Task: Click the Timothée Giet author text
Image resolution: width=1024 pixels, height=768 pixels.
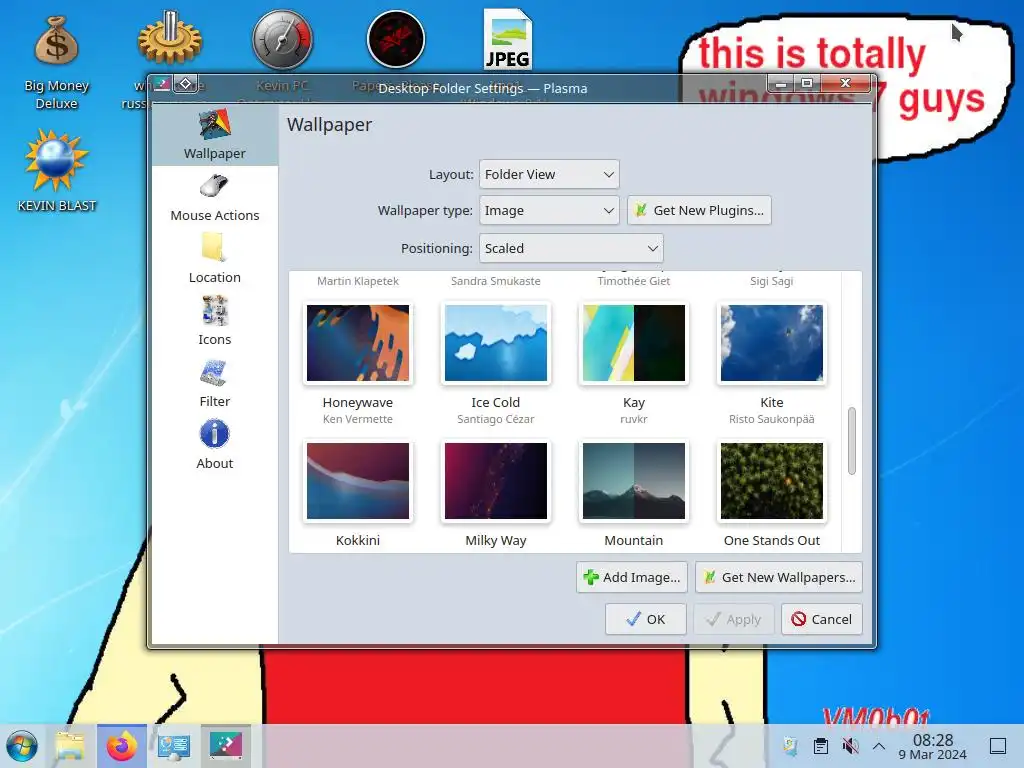Action: tap(633, 281)
